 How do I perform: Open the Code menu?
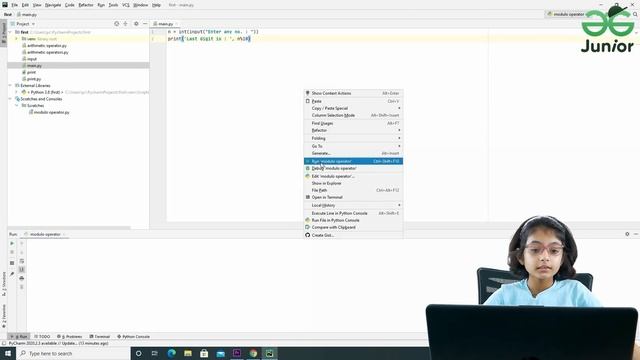pyautogui.click(x=70, y=5)
